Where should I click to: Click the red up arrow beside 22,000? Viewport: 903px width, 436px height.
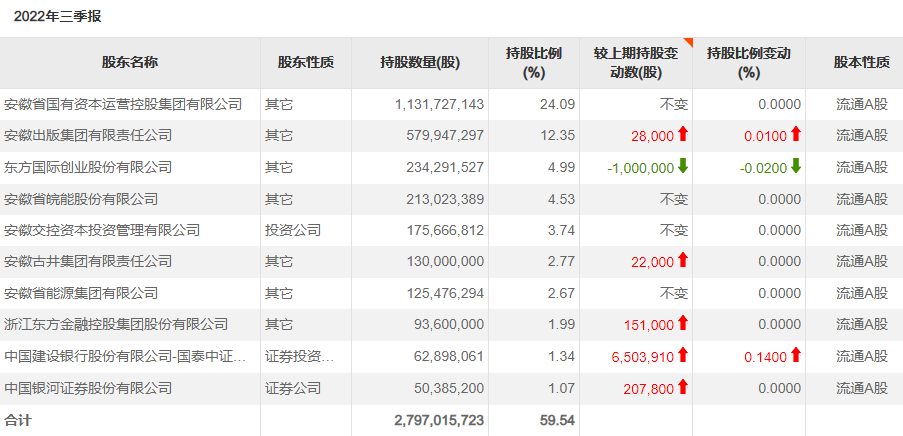(683, 260)
